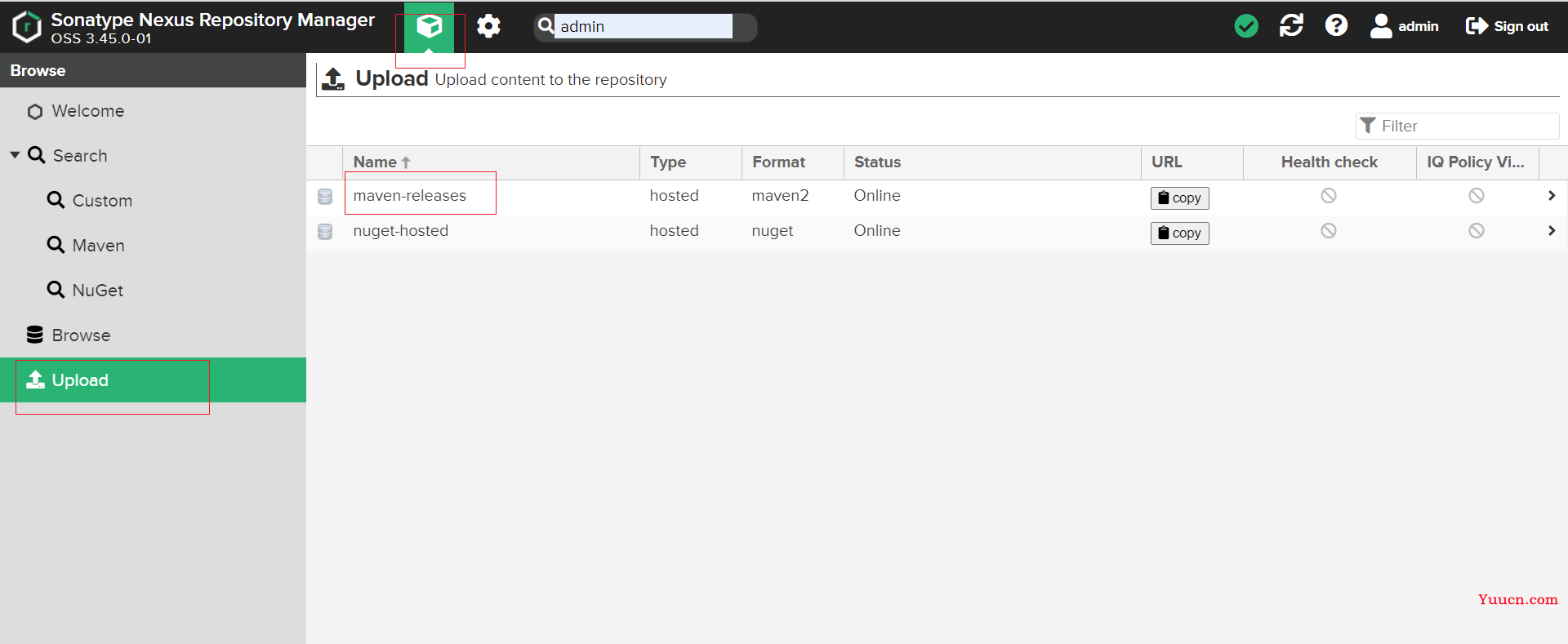The height and width of the screenshot is (644, 1568).
Task: Copy URL of maven-releases
Action: [x=1180, y=198]
